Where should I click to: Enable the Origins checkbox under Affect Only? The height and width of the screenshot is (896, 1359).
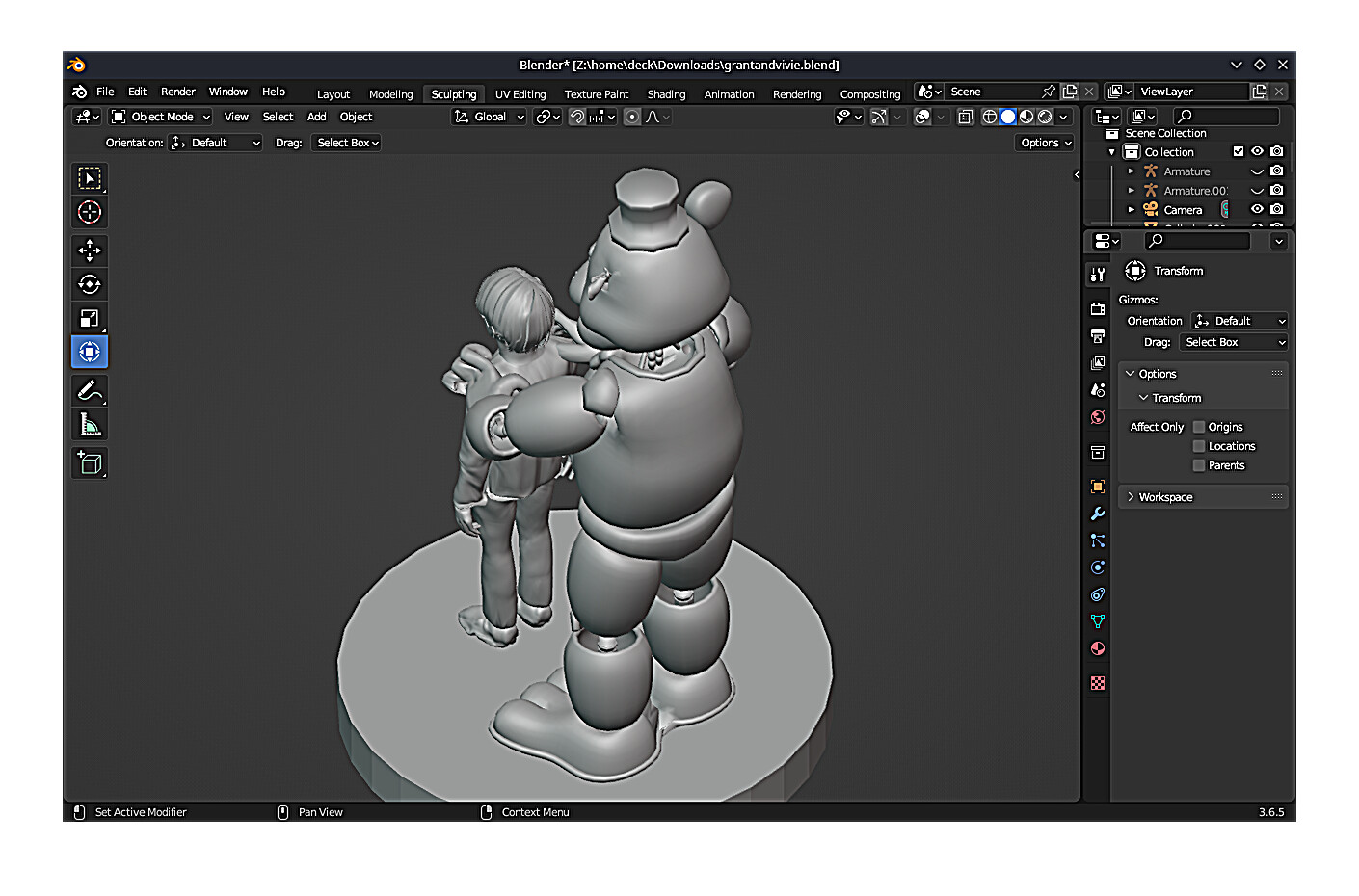tap(1199, 427)
